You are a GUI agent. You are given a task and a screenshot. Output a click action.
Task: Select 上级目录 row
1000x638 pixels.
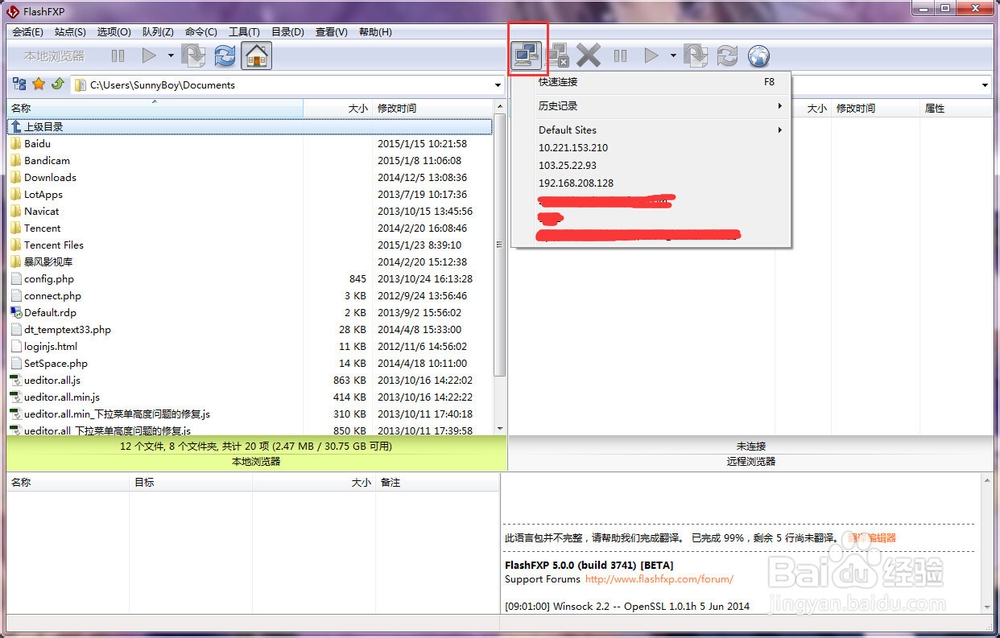click(x=250, y=126)
